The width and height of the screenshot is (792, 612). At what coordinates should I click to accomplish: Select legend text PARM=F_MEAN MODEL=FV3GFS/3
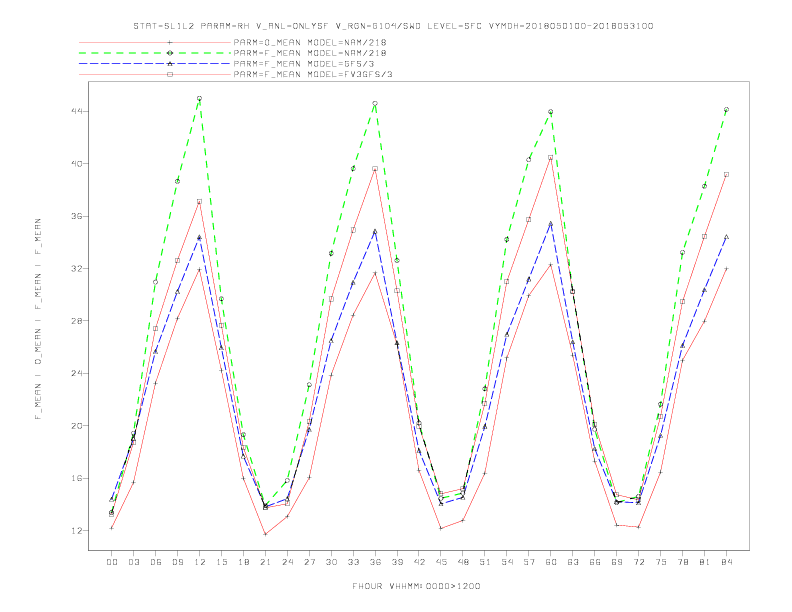point(313,74)
